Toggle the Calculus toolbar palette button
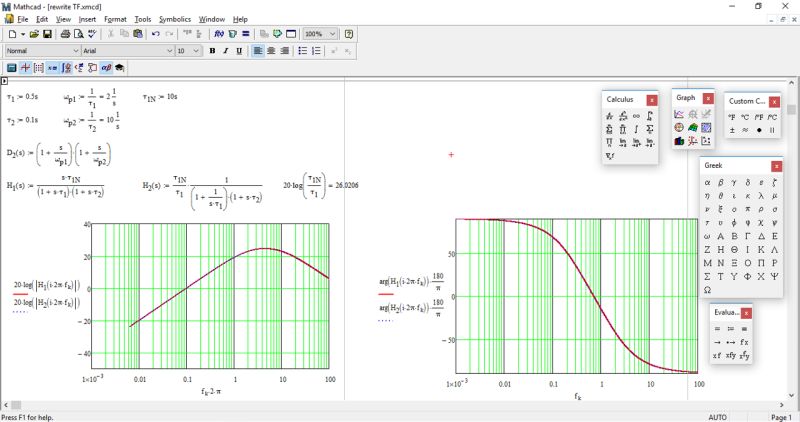Viewport: 800px width, 422px height. (66, 68)
